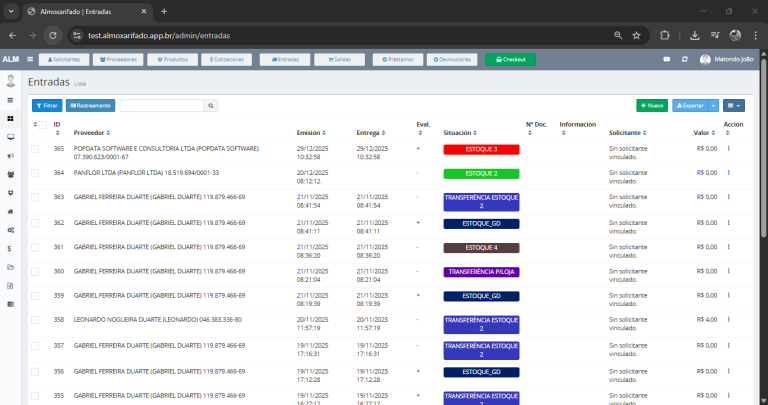Click the red ESTOQUE 3 status badge
Screen dimensions: 768x405
tap(481, 149)
